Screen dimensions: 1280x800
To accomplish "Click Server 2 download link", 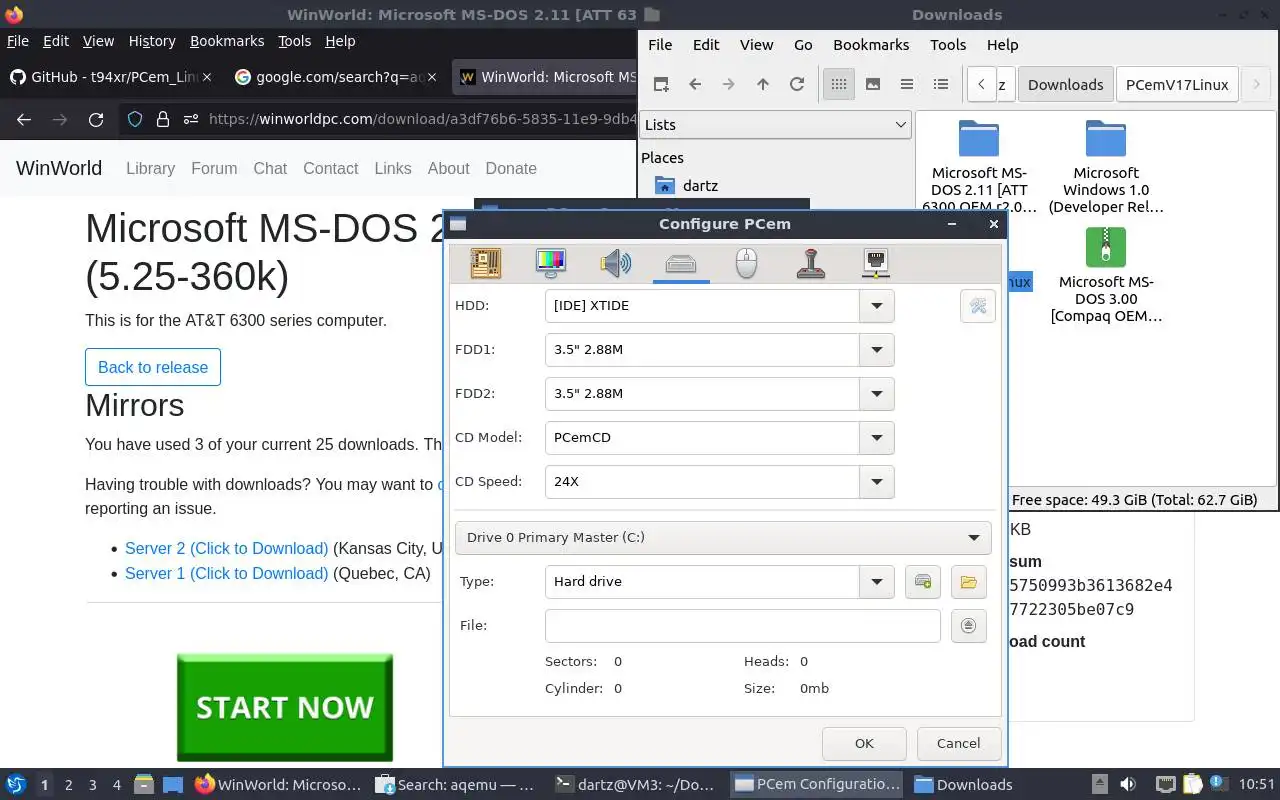I will click(x=226, y=549).
